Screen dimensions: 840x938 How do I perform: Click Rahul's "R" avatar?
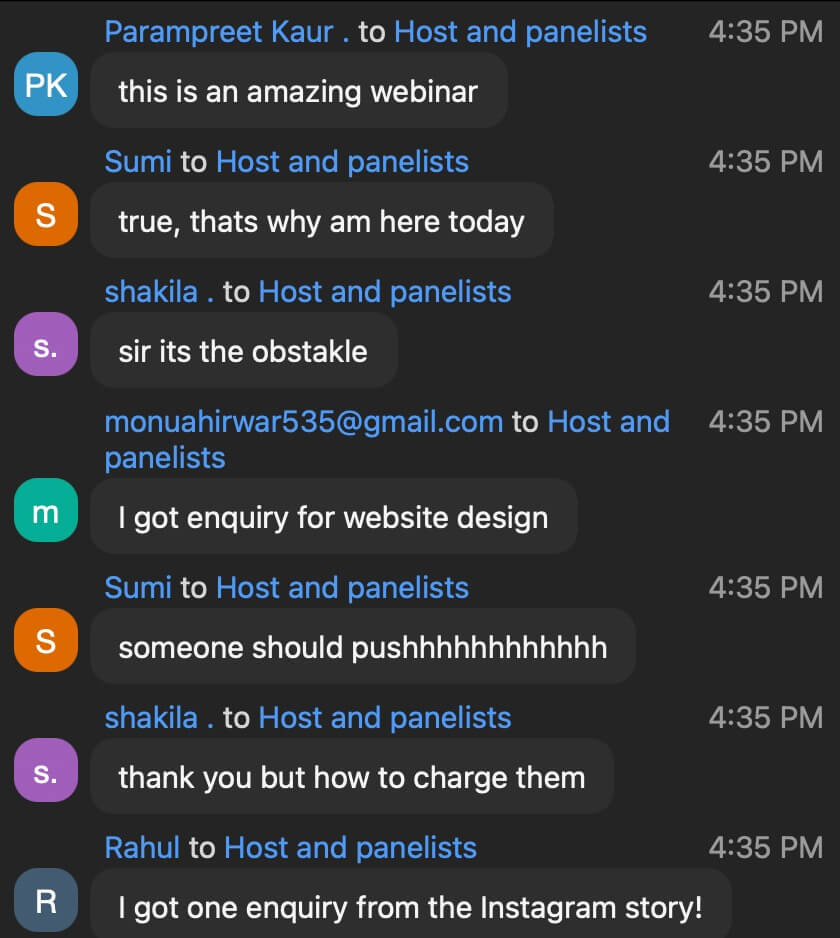tap(46, 901)
